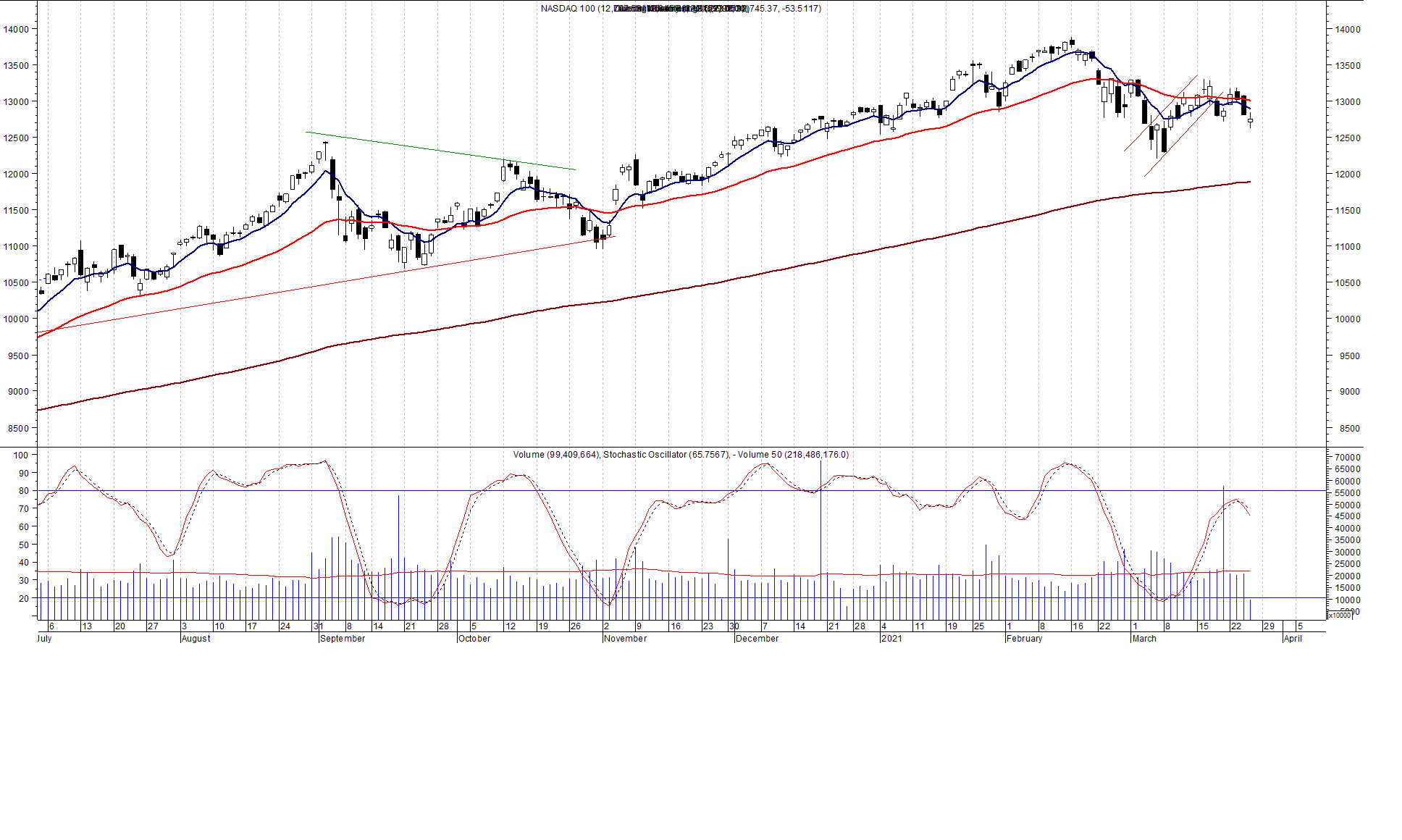The height and width of the screenshot is (840, 1402).
Task: Select the November month label
Action: [626, 639]
